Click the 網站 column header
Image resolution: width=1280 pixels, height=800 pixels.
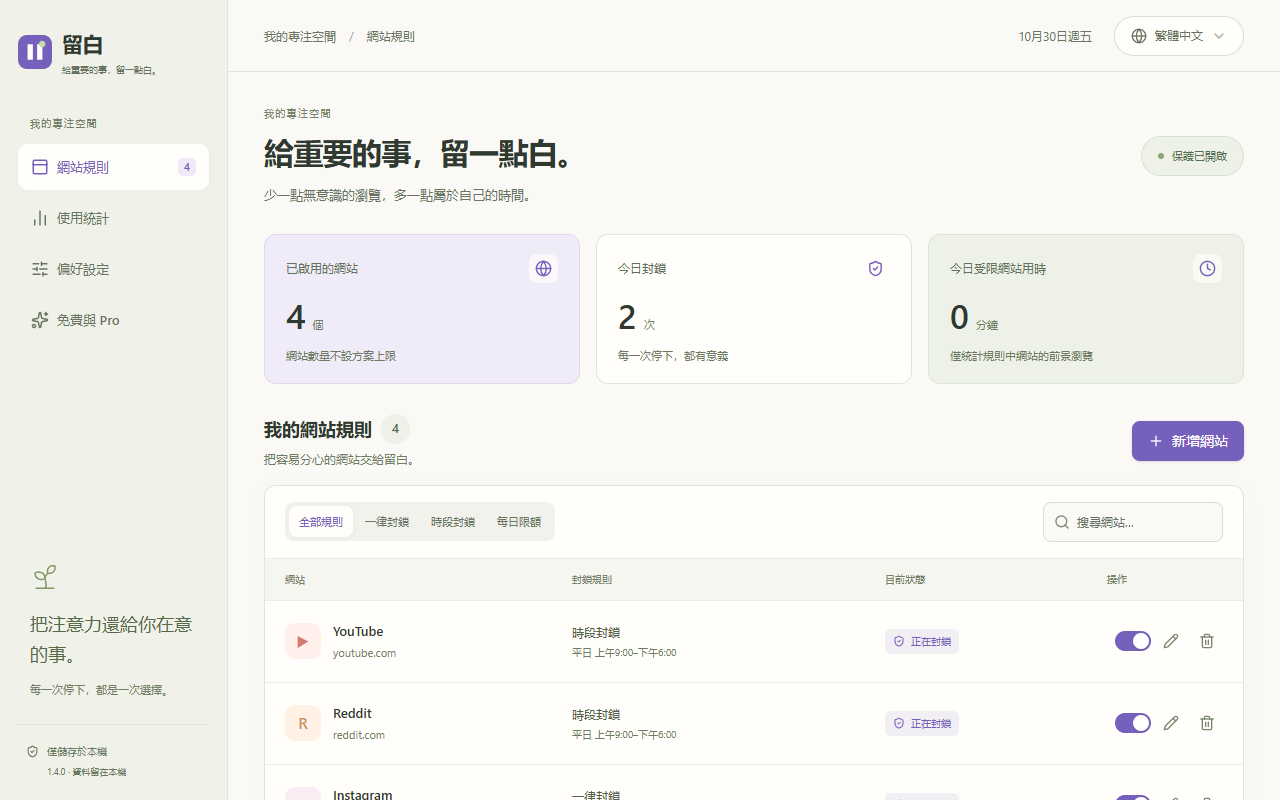click(x=295, y=580)
